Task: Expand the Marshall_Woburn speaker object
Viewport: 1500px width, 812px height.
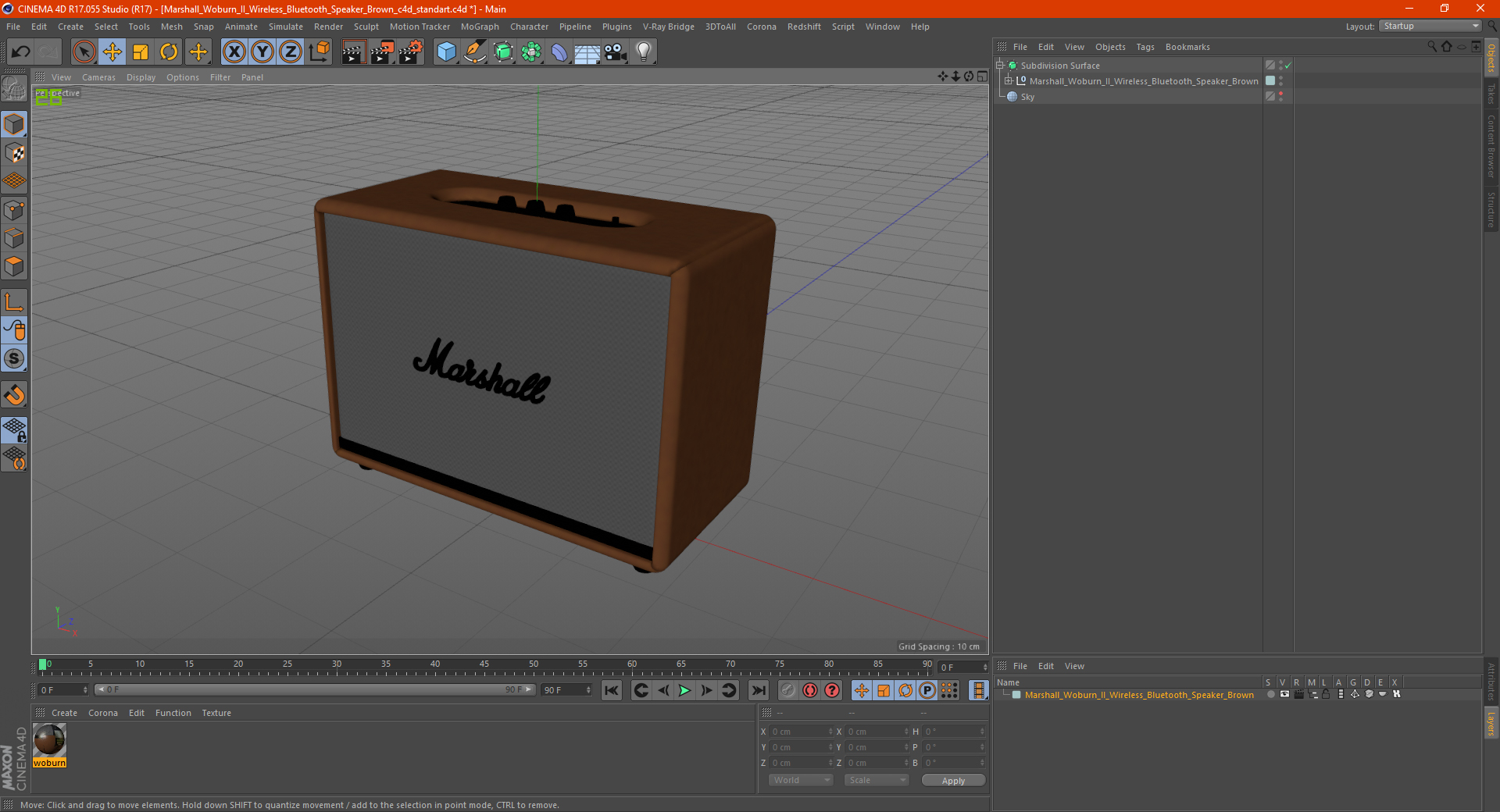Action: tap(1009, 81)
